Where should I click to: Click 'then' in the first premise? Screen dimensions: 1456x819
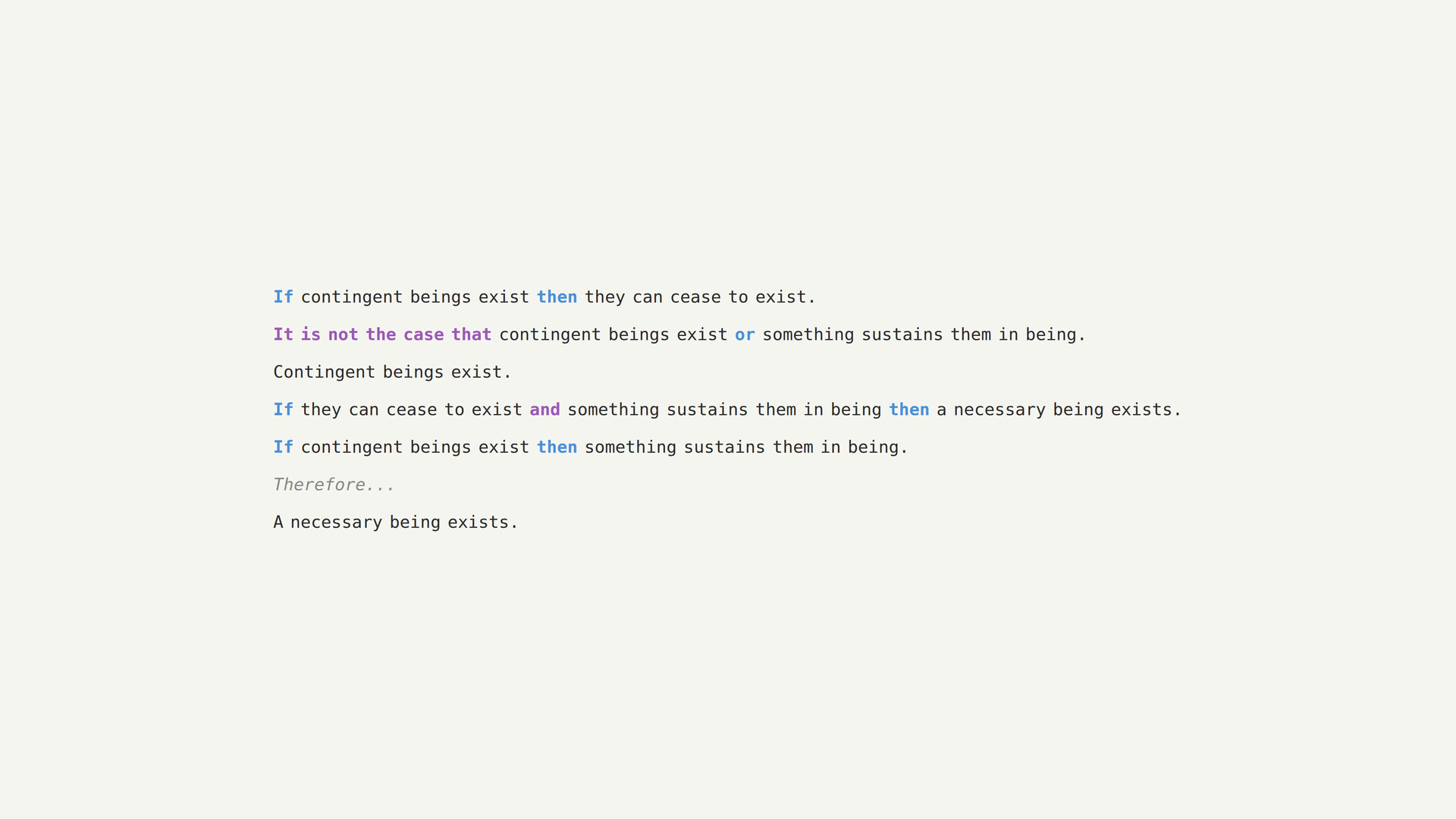click(557, 297)
